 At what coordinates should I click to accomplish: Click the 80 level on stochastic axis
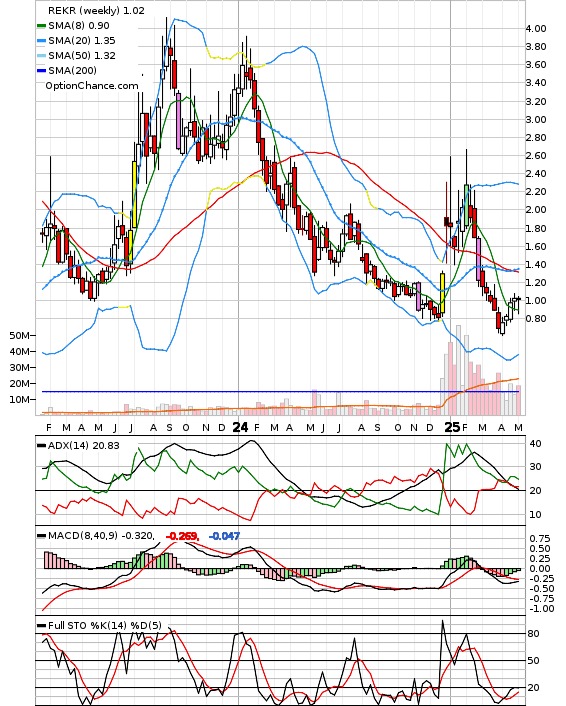click(x=534, y=634)
